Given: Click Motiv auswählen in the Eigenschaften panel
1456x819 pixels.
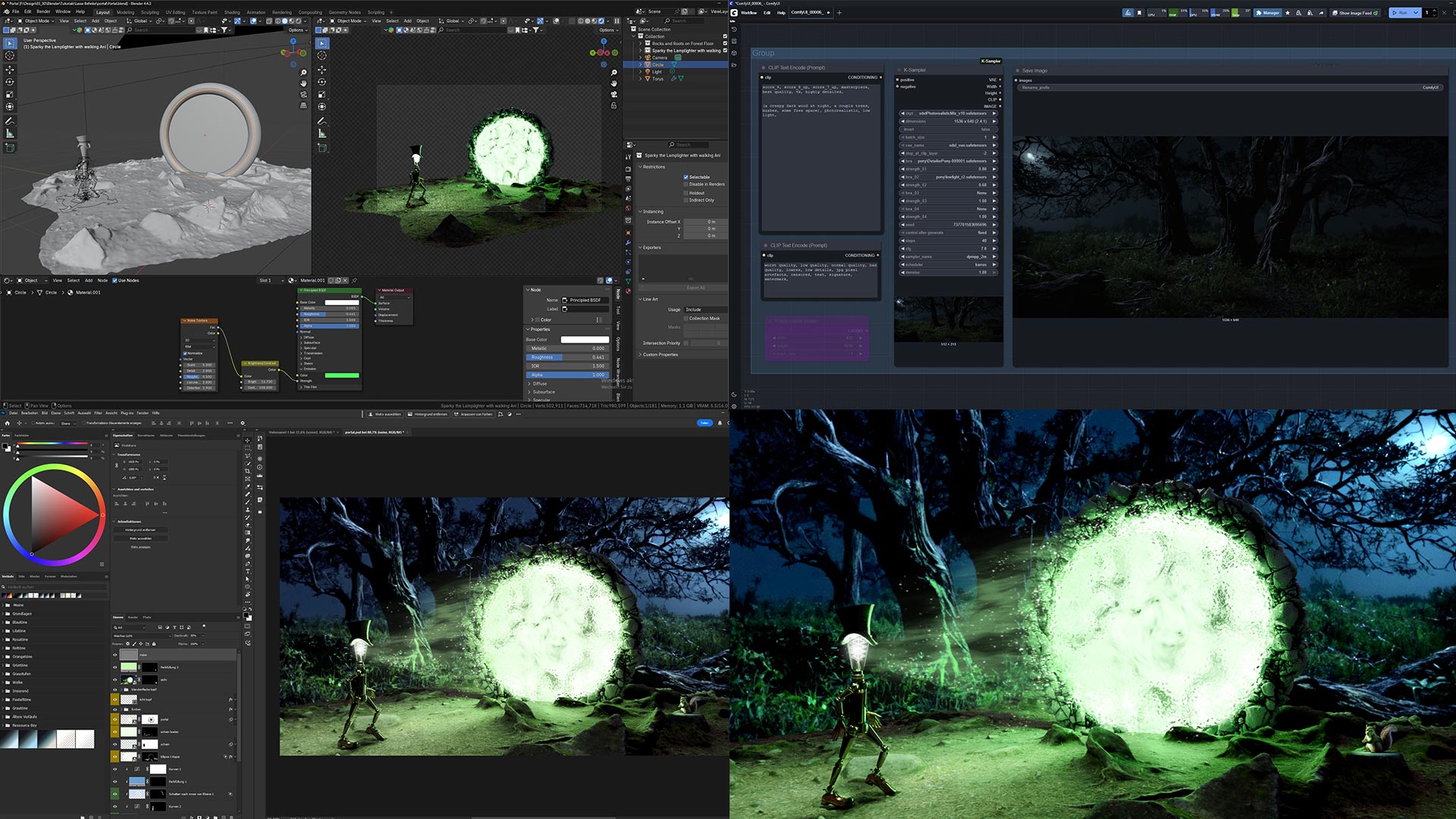Looking at the screenshot, I should pos(140,538).
